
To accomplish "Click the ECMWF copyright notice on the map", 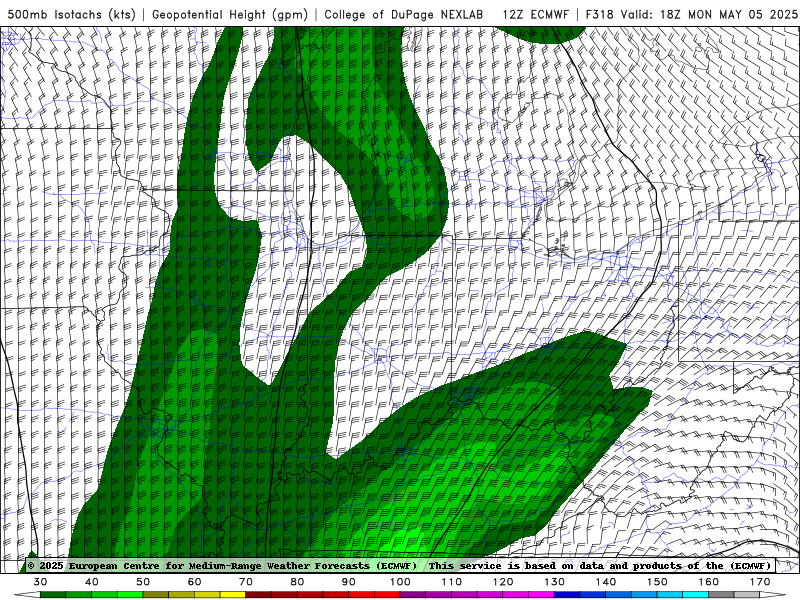I will [222, 565].
